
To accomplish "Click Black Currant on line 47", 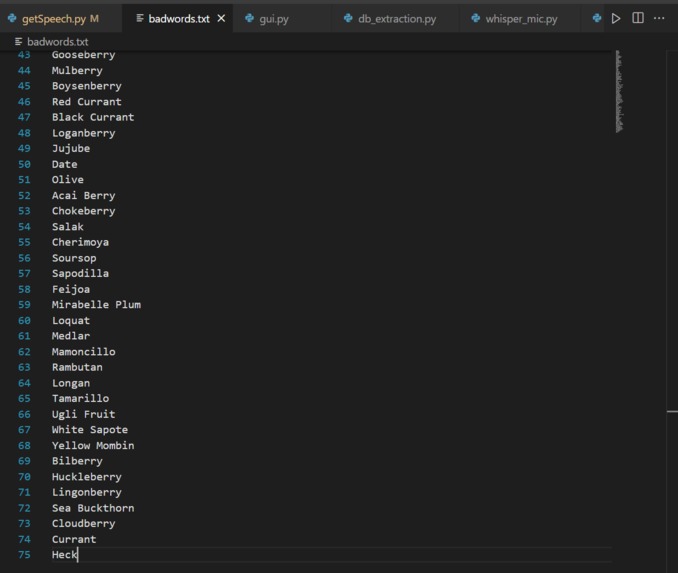I will click(93, 117).
